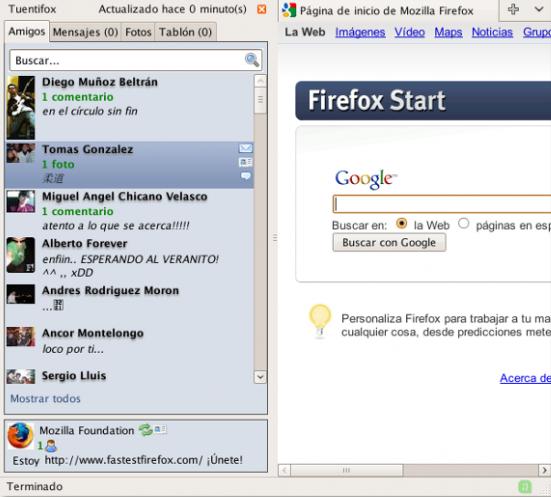The height and width of the screenshot is (497, 551).
Task: Click Diego Muñoz Beltrán's profile thumbnail
Action: [x=21, y=108]
